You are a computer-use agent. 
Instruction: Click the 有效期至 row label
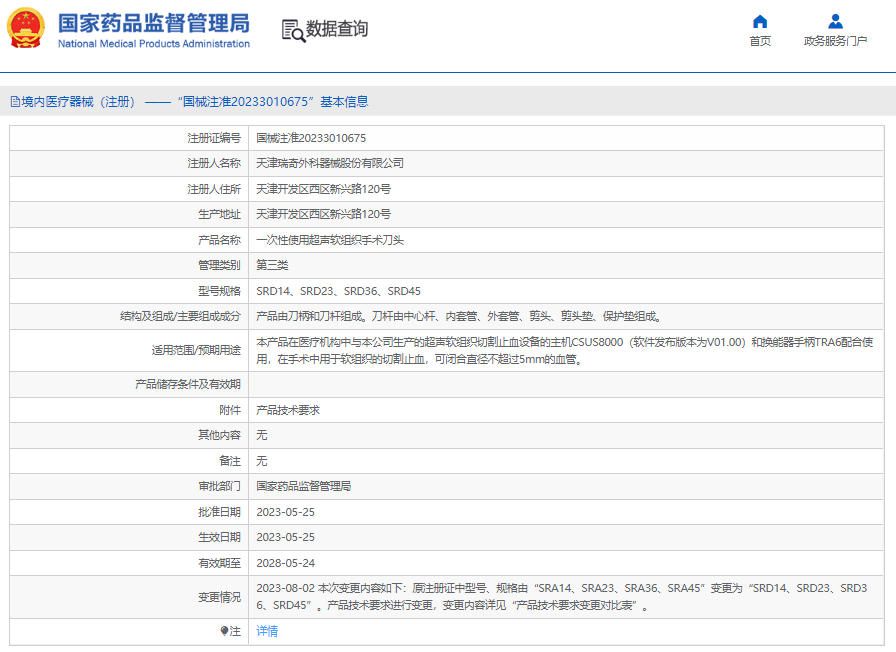pyautogui.click(x=219, y=563)
